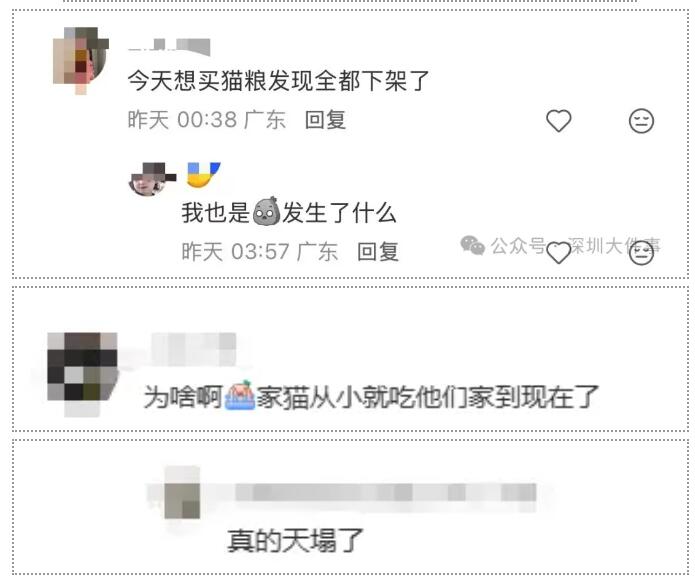Open the blurred username above "为啥啊" comment
The image size is (695, 583).
click(194, 349)
